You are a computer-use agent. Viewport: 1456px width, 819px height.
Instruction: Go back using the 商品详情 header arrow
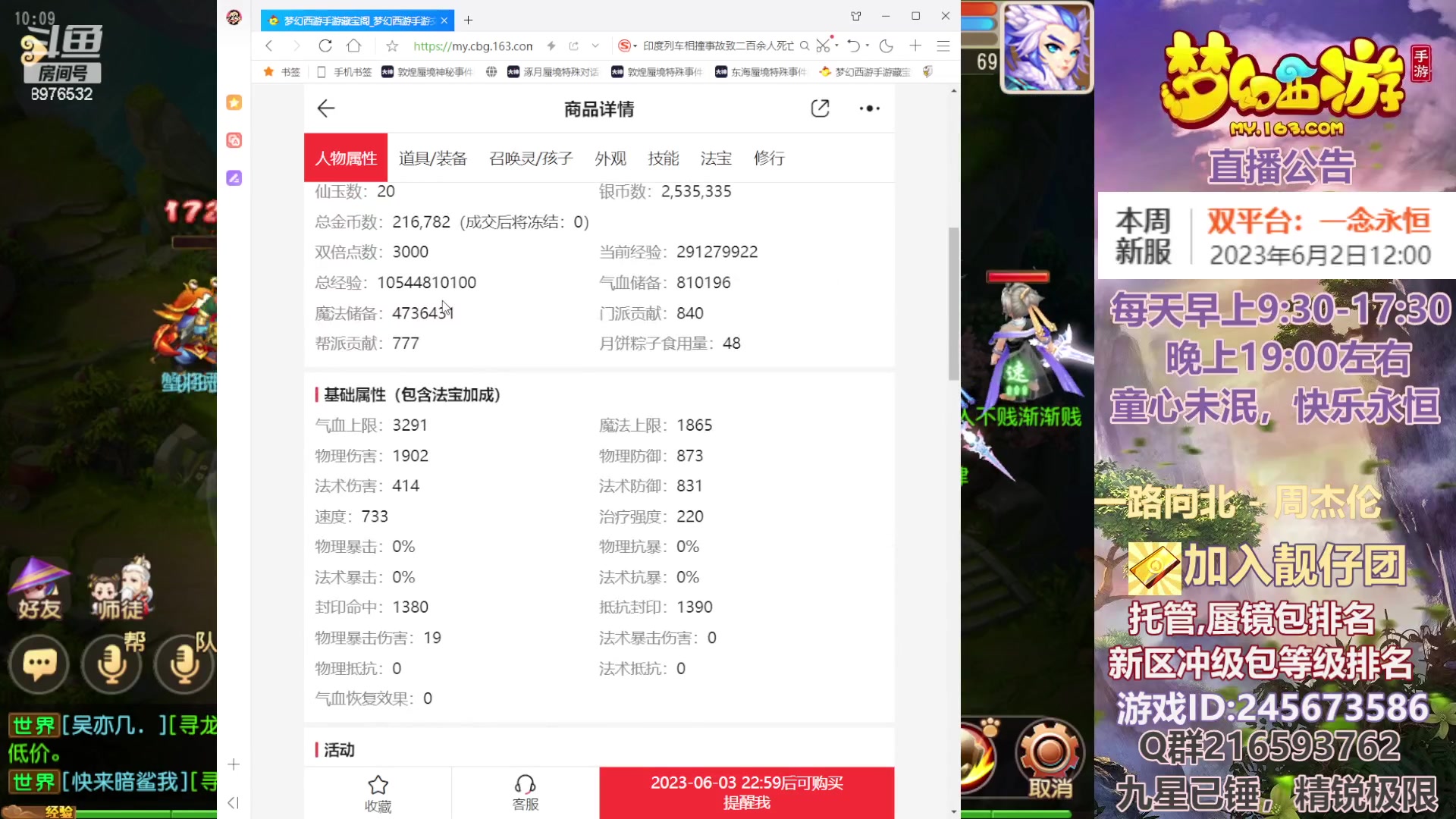[x=326, y=109]
